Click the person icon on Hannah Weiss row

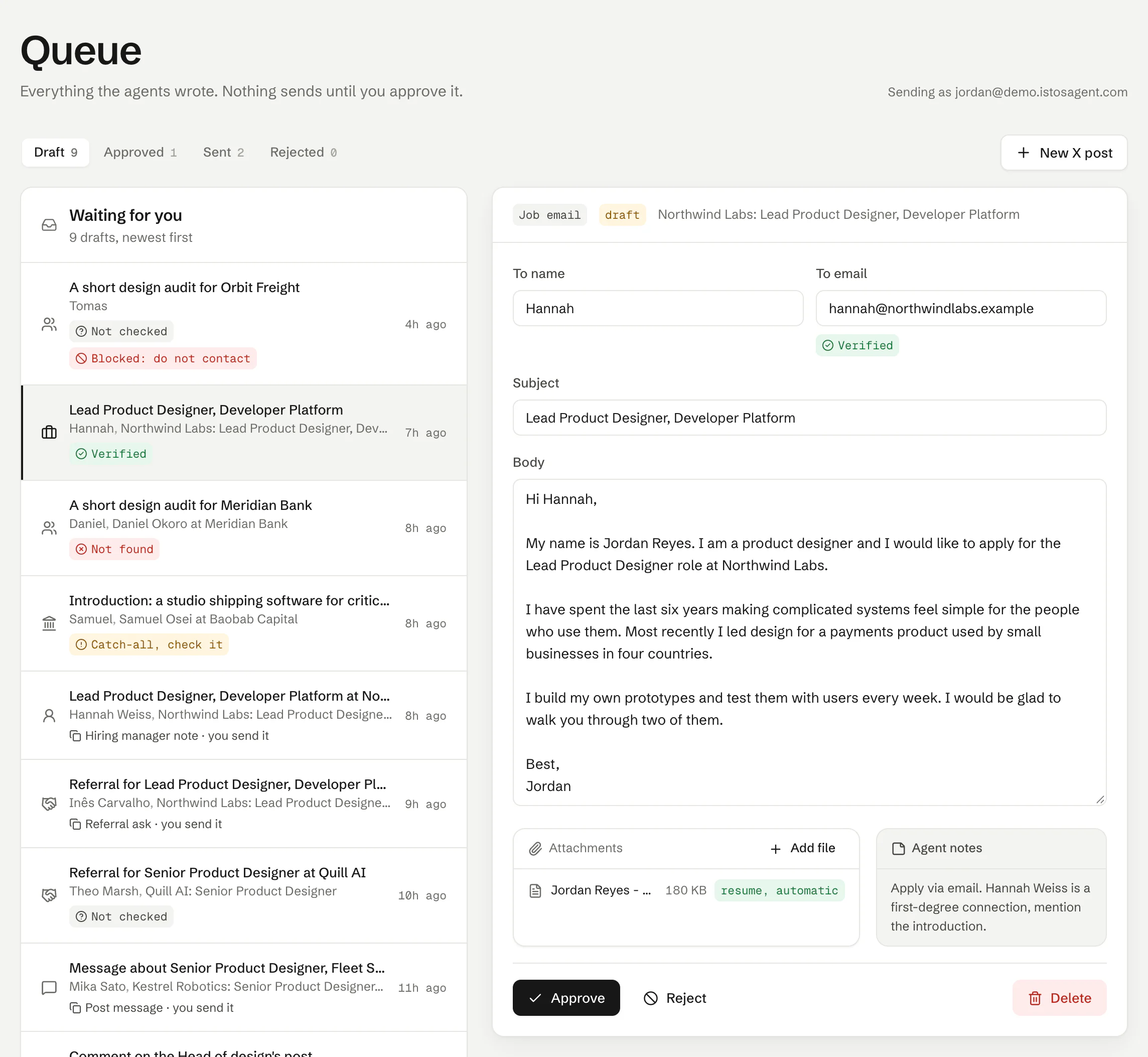[49, 716]
